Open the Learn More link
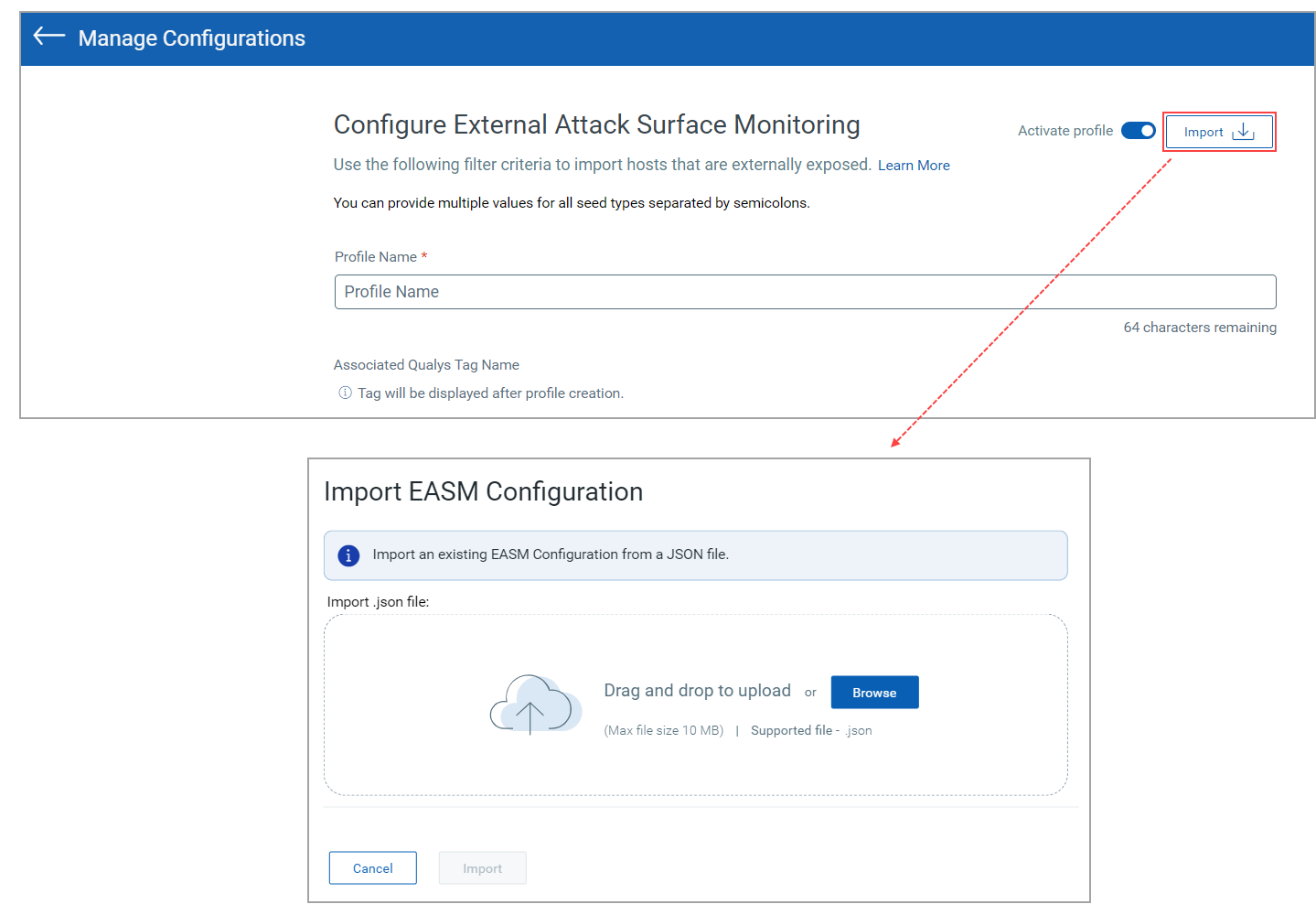 (914, 166)
